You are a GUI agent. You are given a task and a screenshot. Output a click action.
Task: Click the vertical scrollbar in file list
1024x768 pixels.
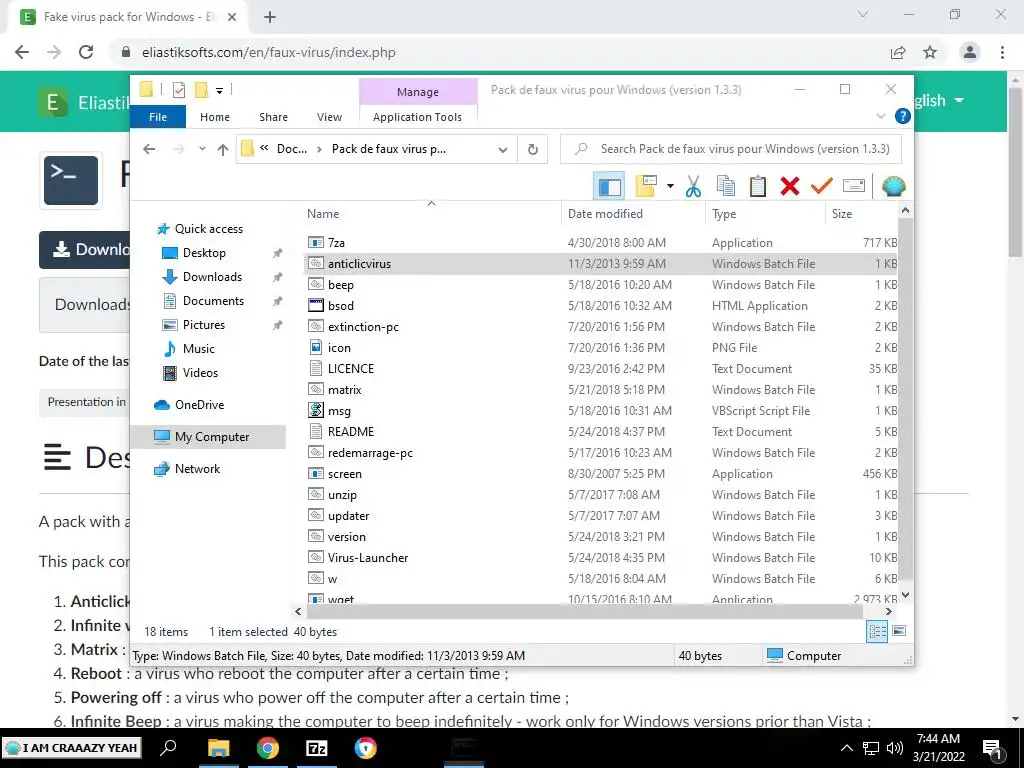point(905,398)
